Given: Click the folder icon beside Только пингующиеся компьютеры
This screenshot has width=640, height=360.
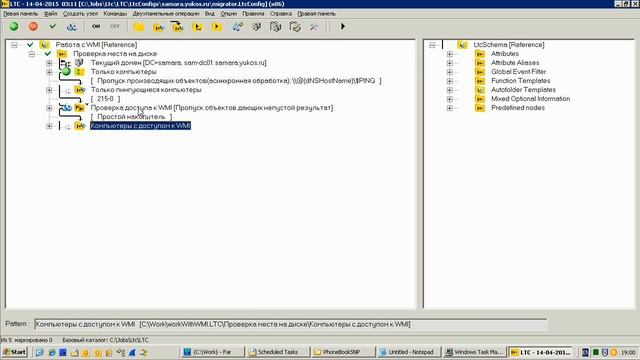Looking at the screenshot, I should tap(80, 90).
